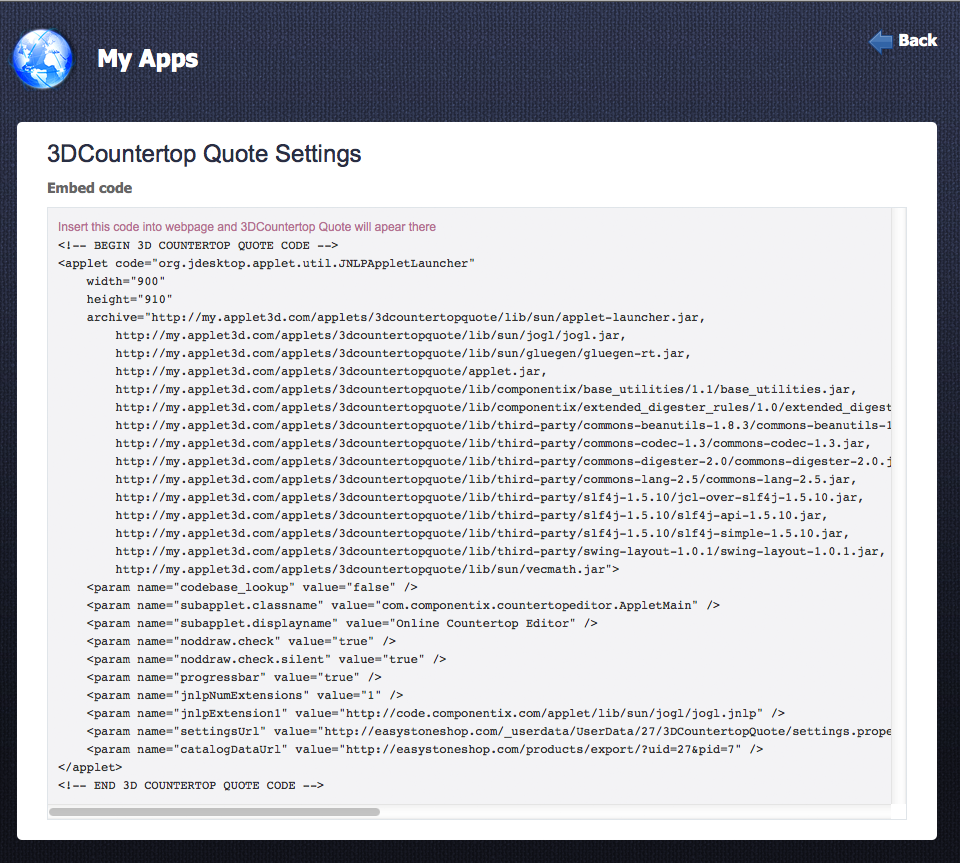Click the progressbar param line

pos(234,677)
